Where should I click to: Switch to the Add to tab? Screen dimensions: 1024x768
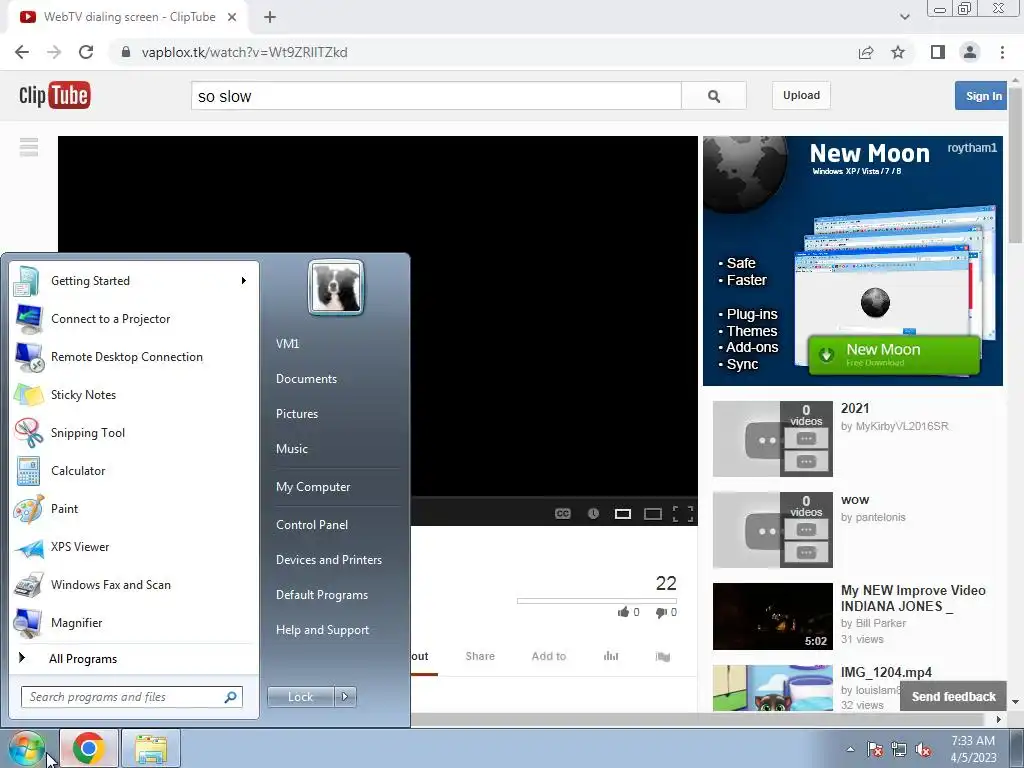(549, 656)
